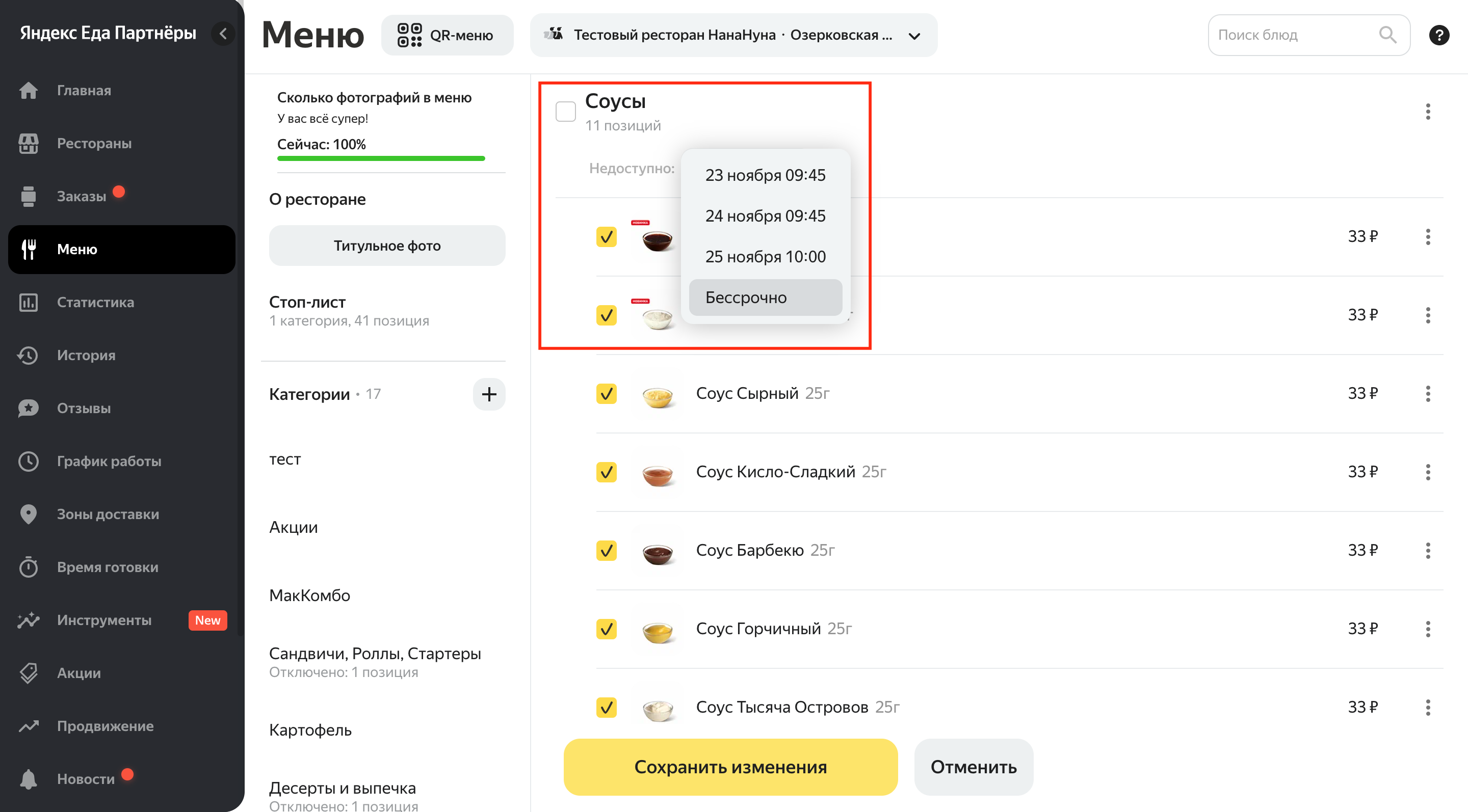Screen dimensions: 1468x812
Task: Open the Стоп-лист section
Action: 349,310
